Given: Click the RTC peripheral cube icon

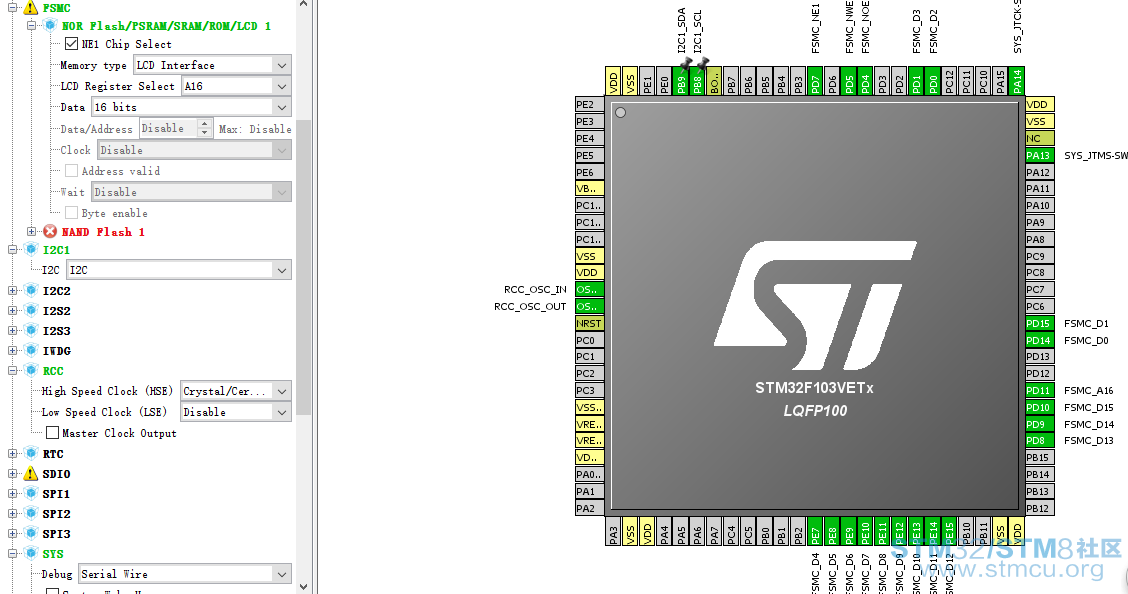Looking at the screenshot, I should (30, 454).
